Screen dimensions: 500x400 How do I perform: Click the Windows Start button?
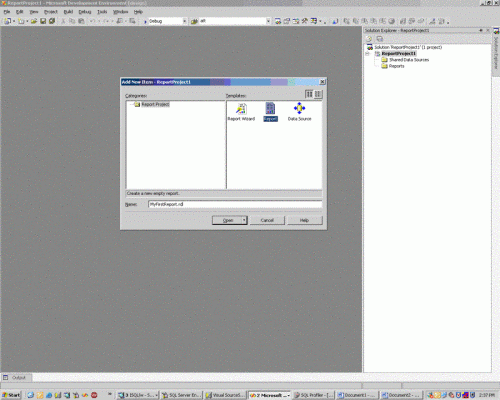tap(11, 395)
